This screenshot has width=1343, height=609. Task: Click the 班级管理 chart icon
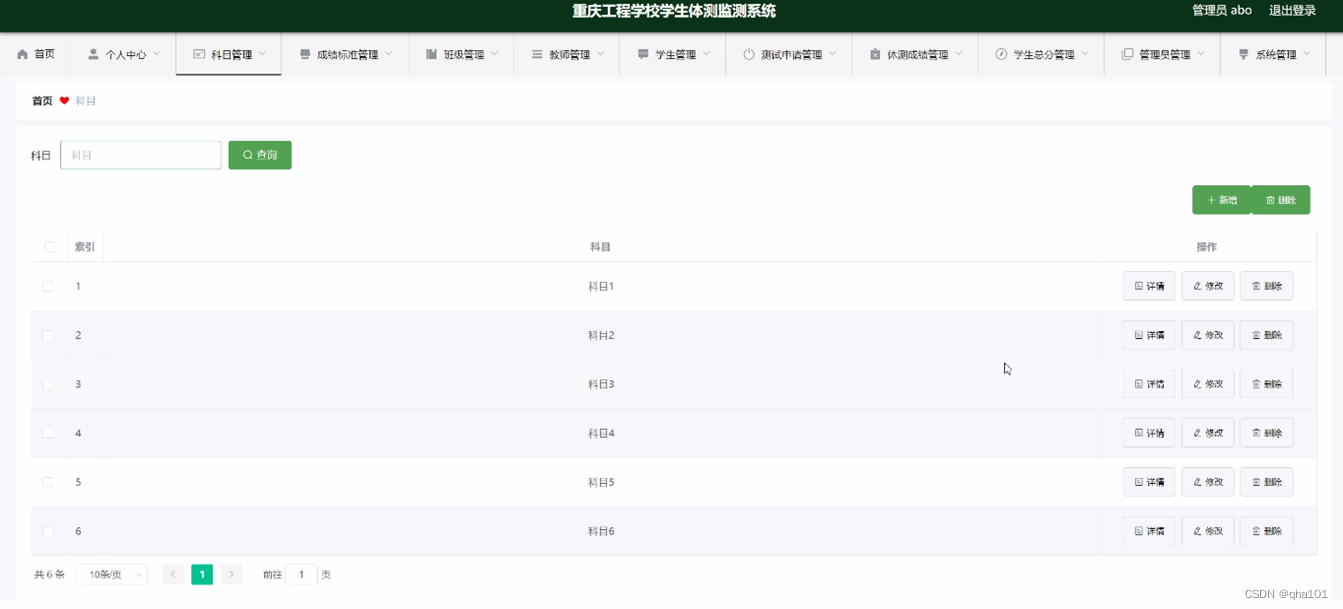(x=431, y=54)
